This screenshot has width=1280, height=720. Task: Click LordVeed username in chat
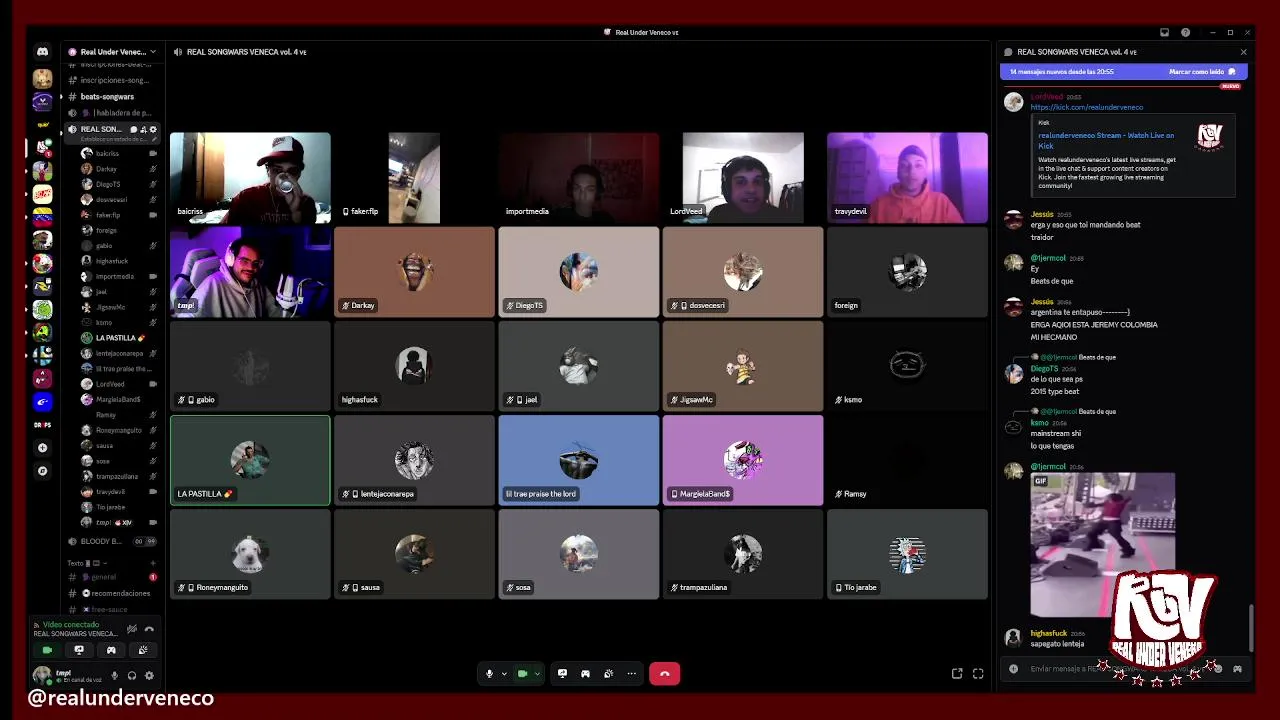point(1046,97)
